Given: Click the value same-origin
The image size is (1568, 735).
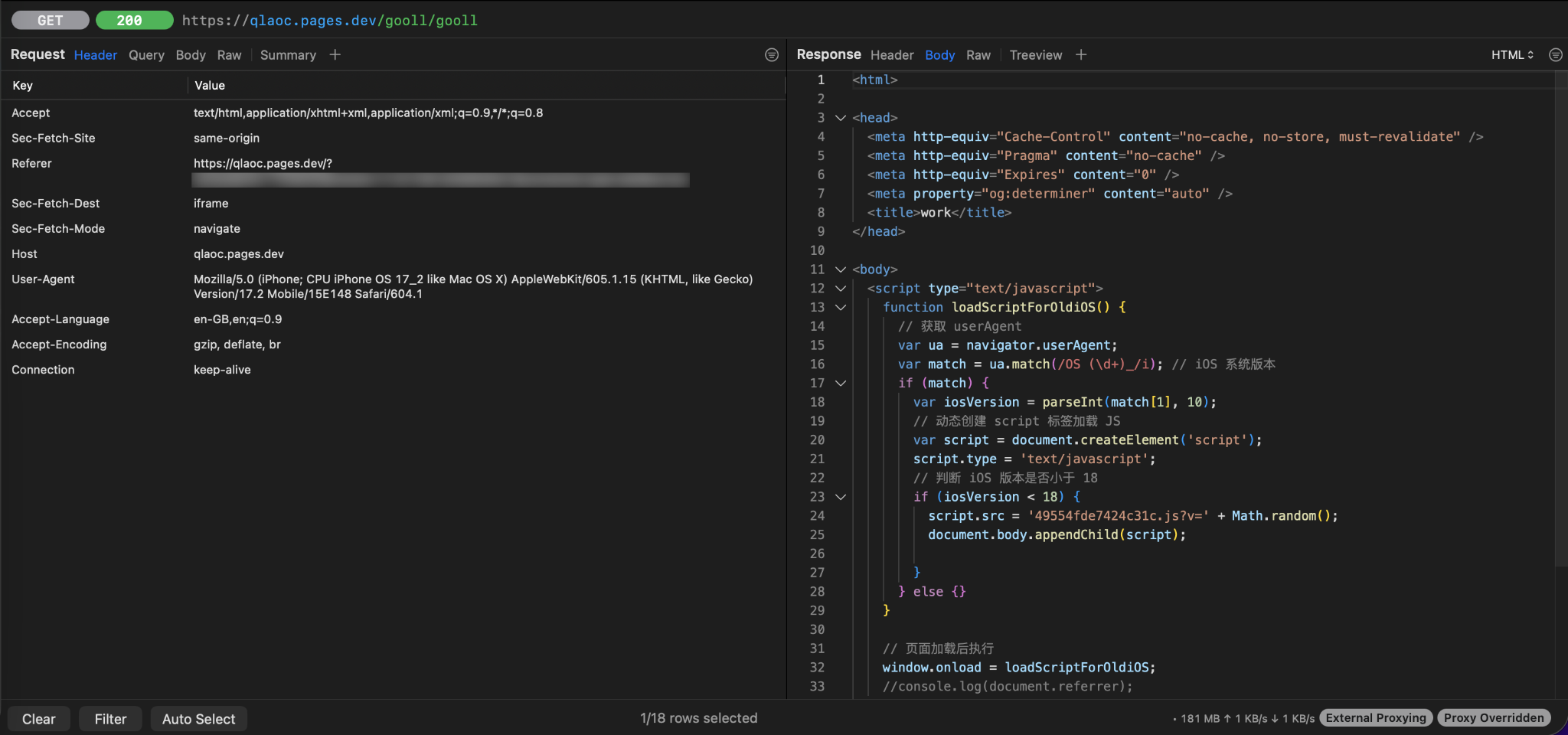Looking at the screenshot, I should click(227, 138).
